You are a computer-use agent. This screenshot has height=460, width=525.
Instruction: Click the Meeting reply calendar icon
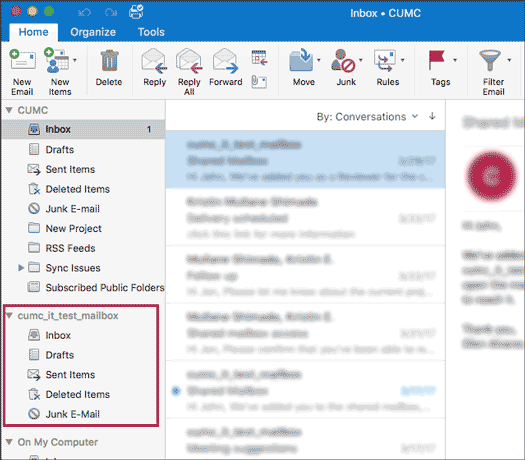(259, 58)
